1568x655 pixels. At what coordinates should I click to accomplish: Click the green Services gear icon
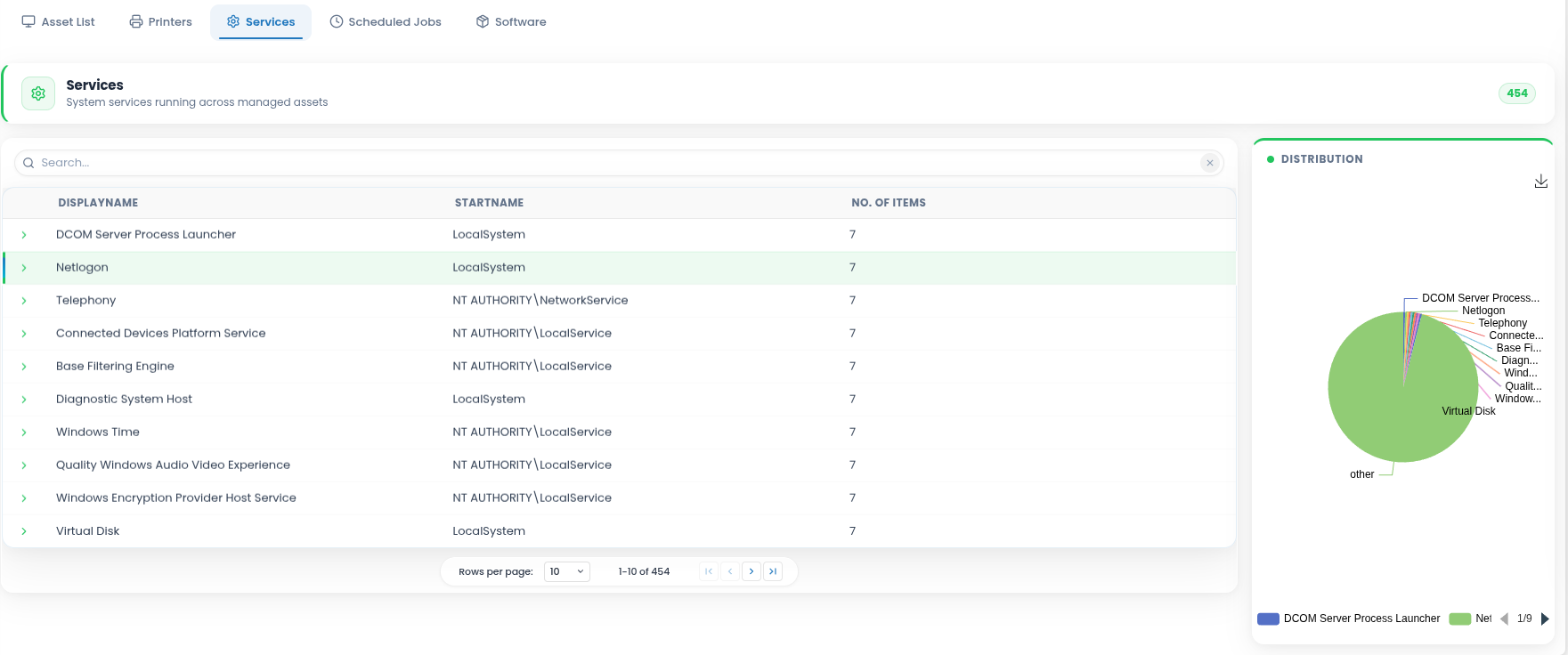pos(38,93)
